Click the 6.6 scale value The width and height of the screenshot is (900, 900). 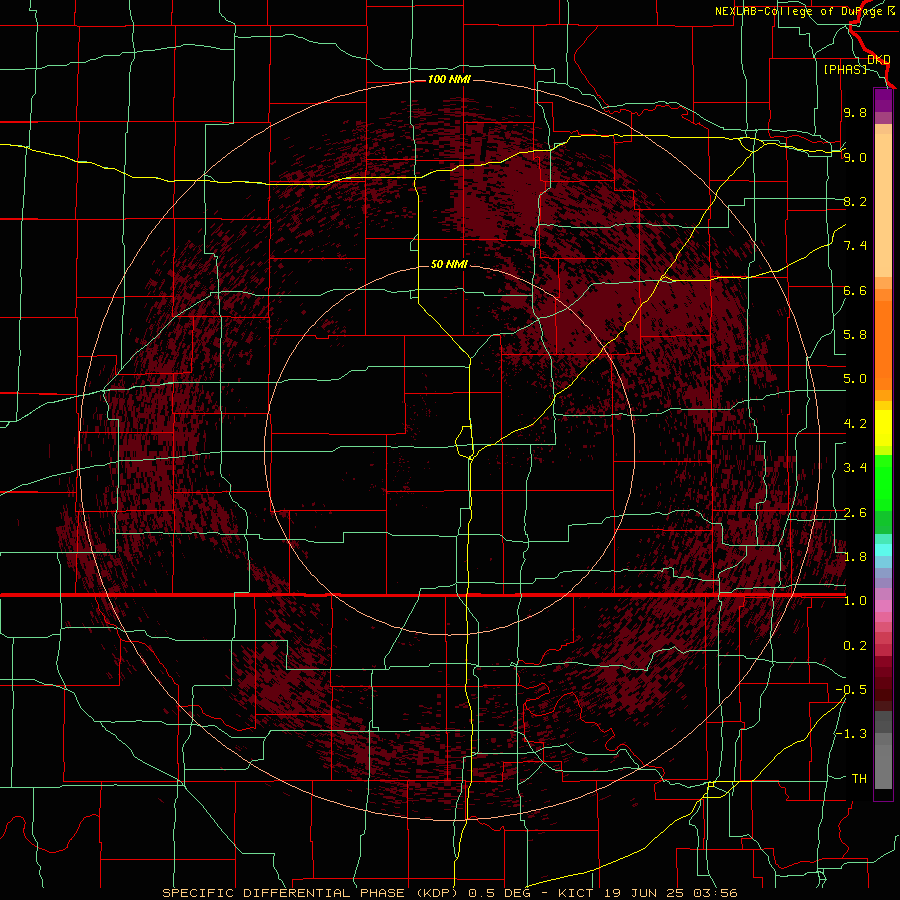coord(855,290)
